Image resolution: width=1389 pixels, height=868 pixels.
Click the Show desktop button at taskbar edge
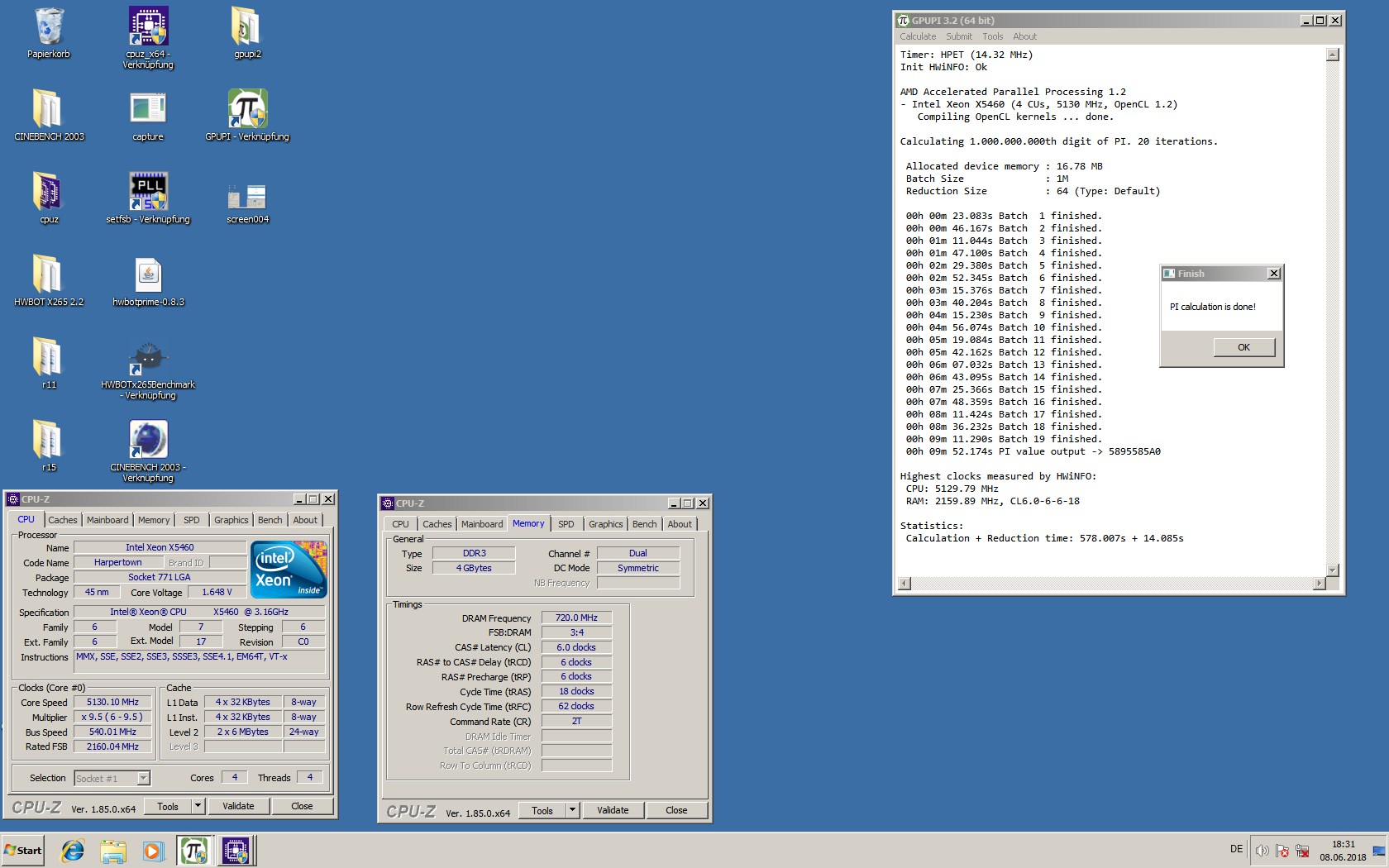pyautogui.click(x=1380, y=851)
